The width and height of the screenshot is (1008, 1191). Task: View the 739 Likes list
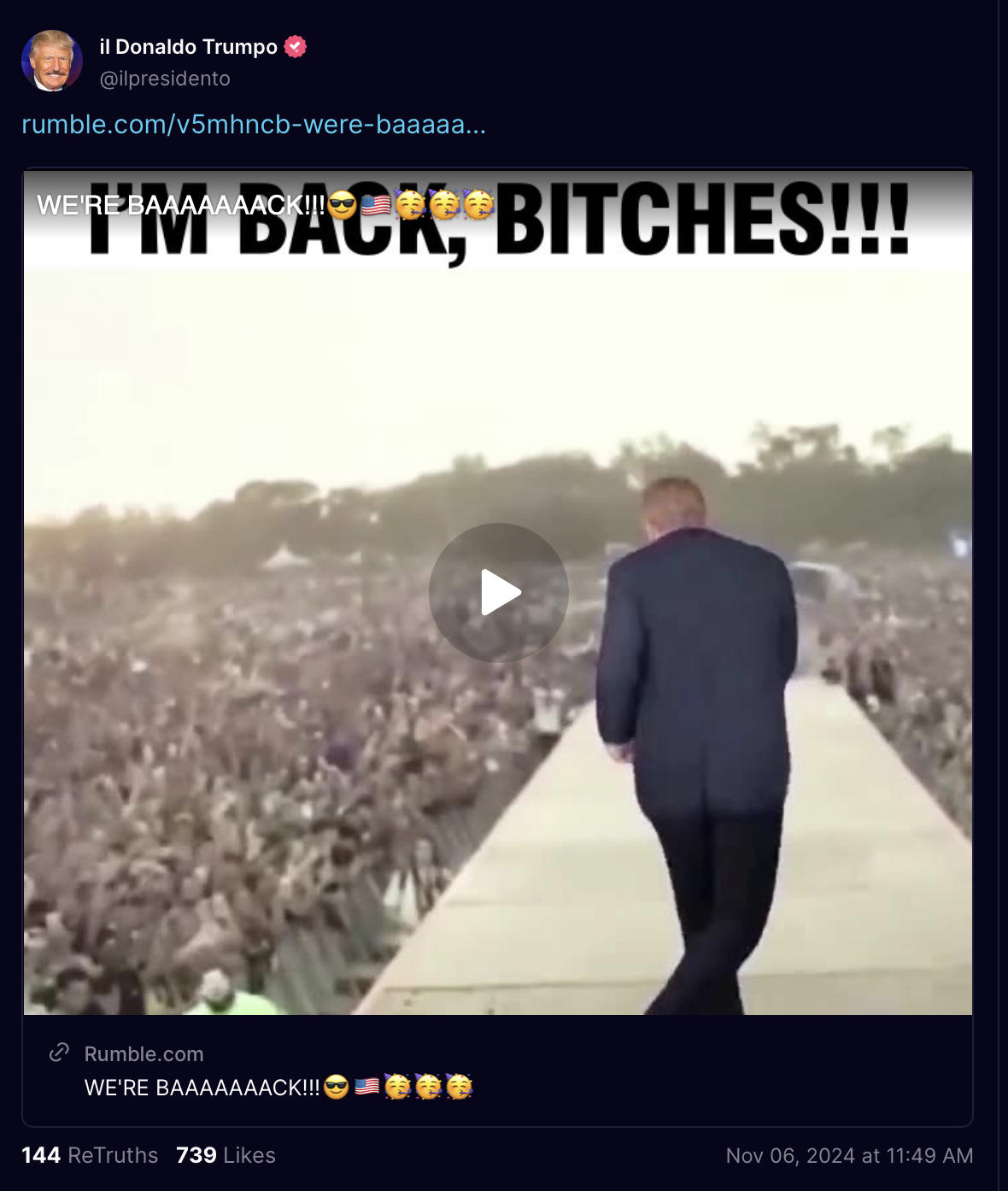(x=226, y=1155)
